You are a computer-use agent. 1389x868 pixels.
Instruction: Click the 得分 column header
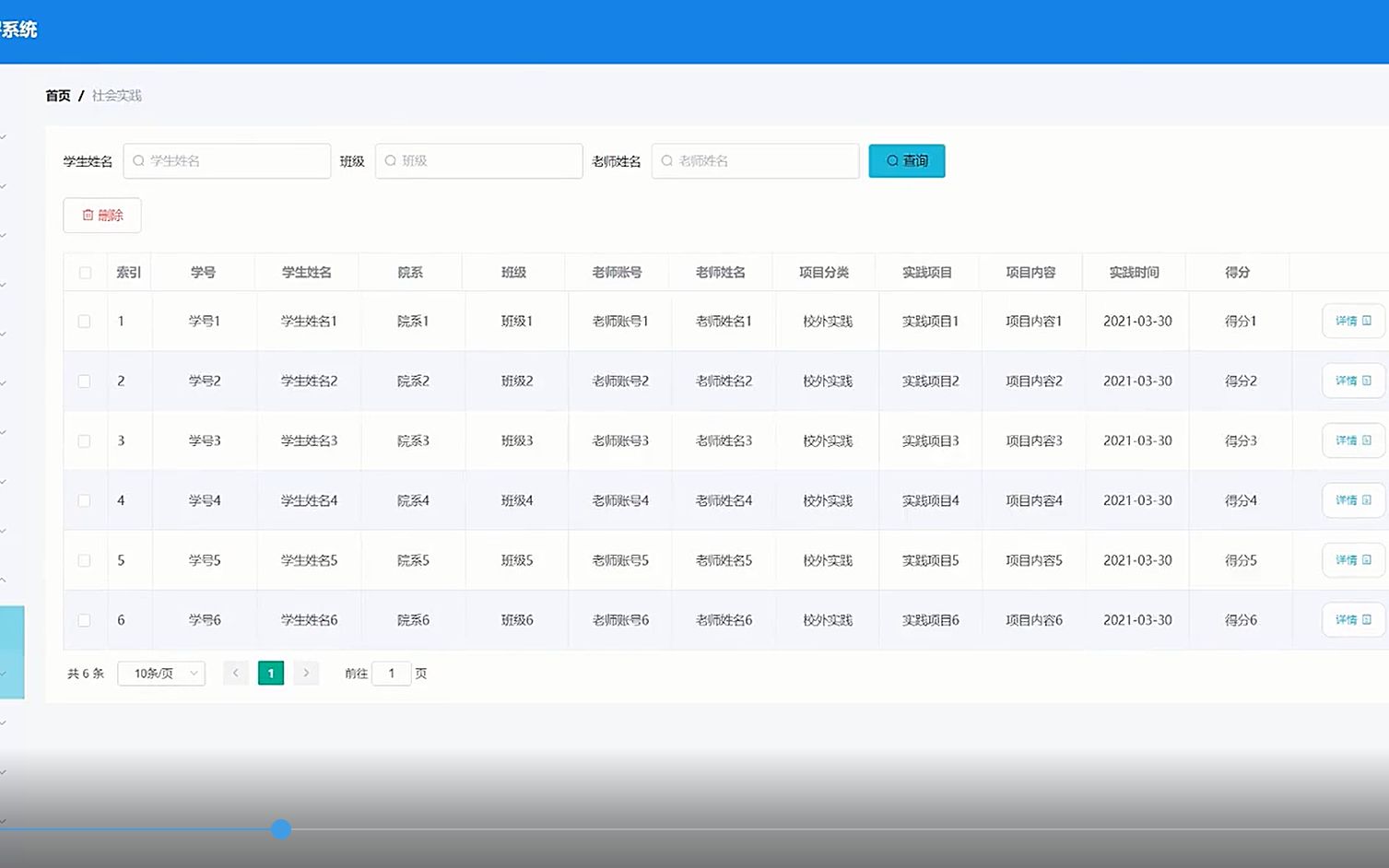(1238, 273)
